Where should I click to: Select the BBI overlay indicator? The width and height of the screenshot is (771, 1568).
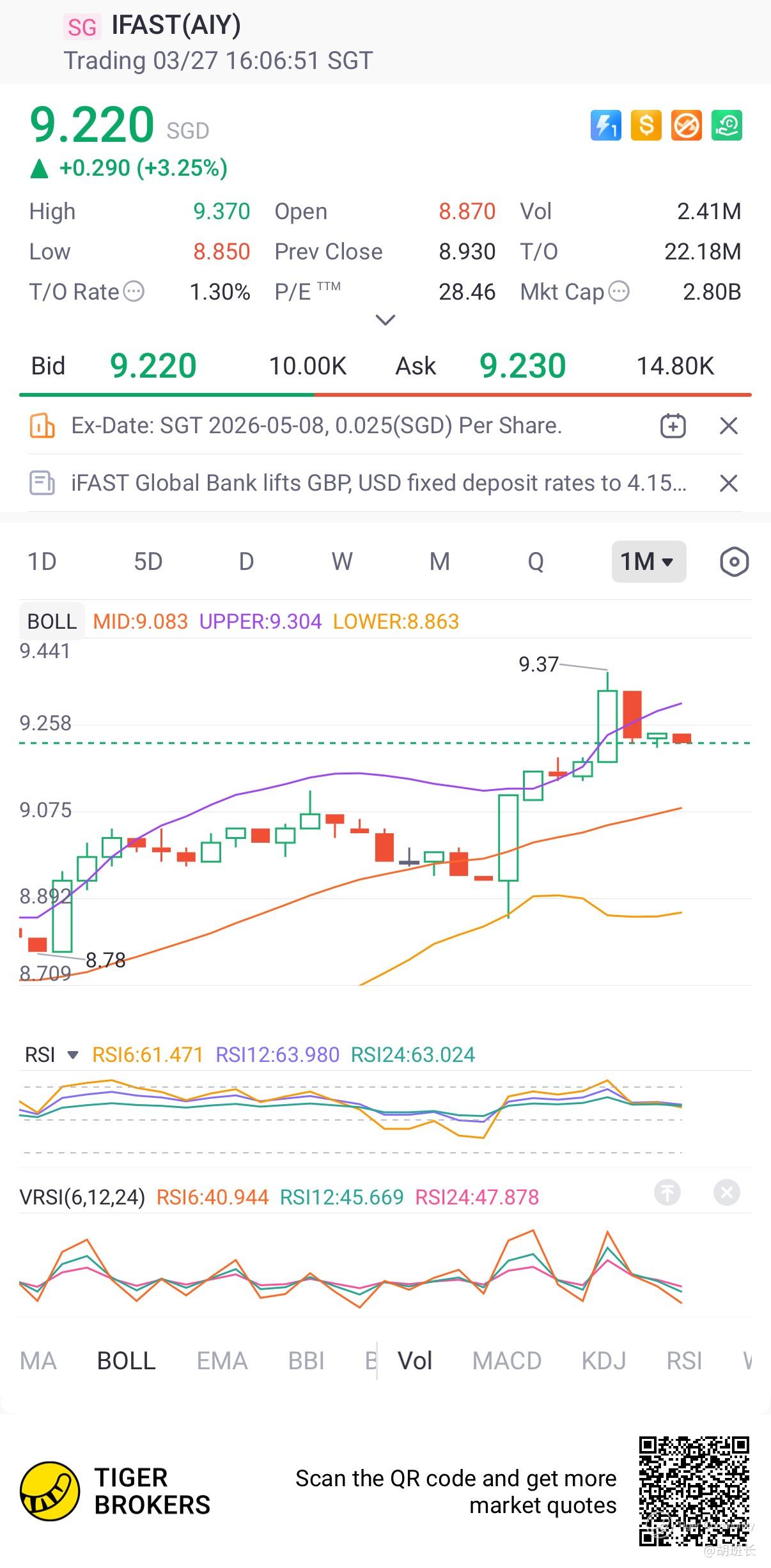coord(306,1361)
